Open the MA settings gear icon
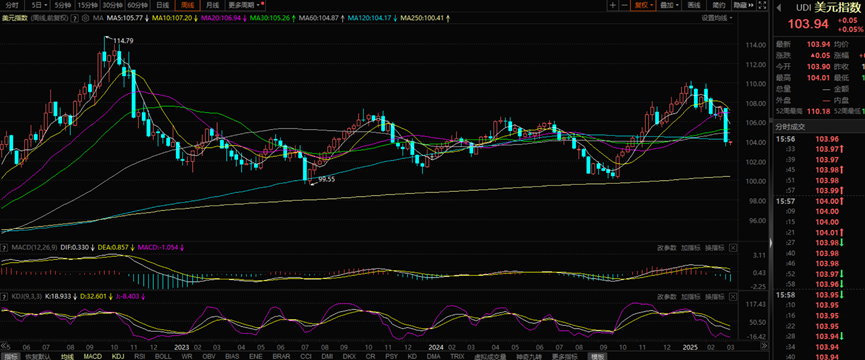The image size is (865, 360). click(86, 18)
